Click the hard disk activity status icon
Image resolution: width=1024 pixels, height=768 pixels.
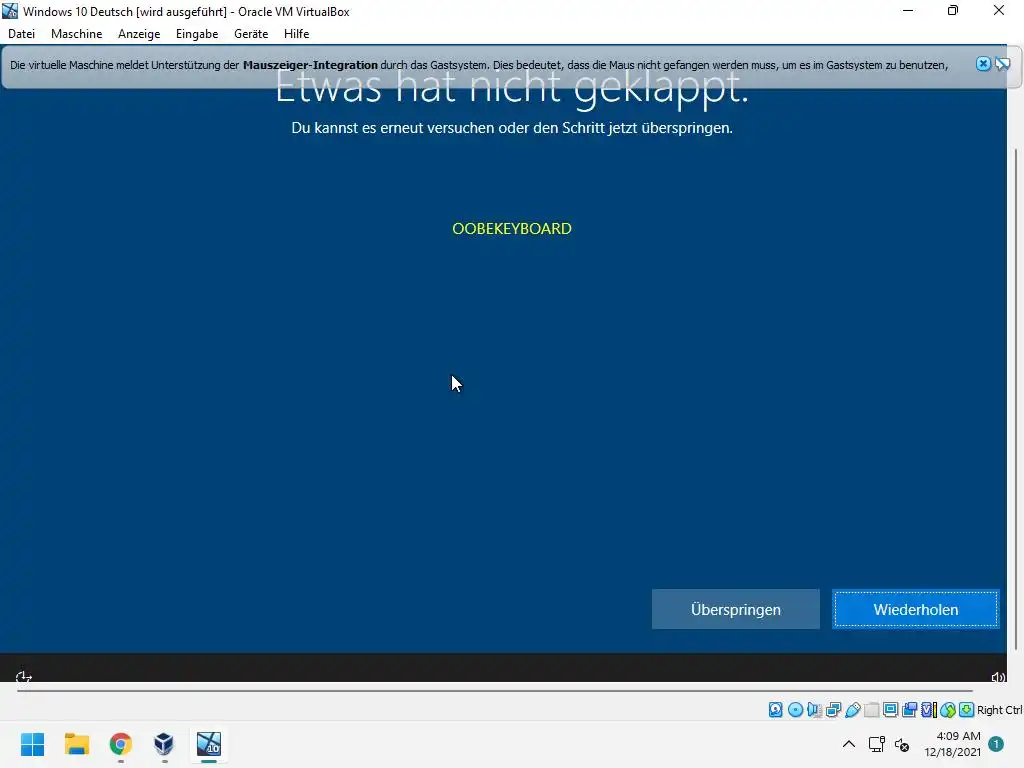pos(775,710)
